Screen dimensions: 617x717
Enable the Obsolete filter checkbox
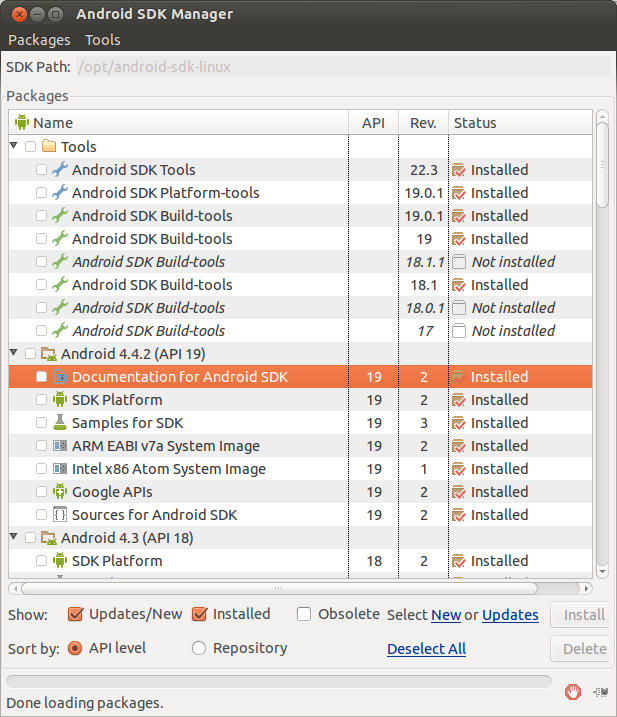(304, 614)
